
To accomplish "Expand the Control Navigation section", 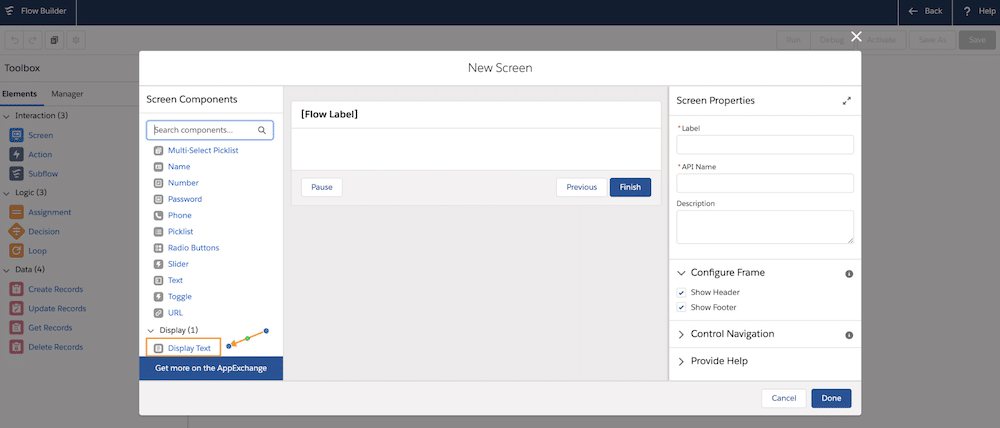I will pos(681,334).
